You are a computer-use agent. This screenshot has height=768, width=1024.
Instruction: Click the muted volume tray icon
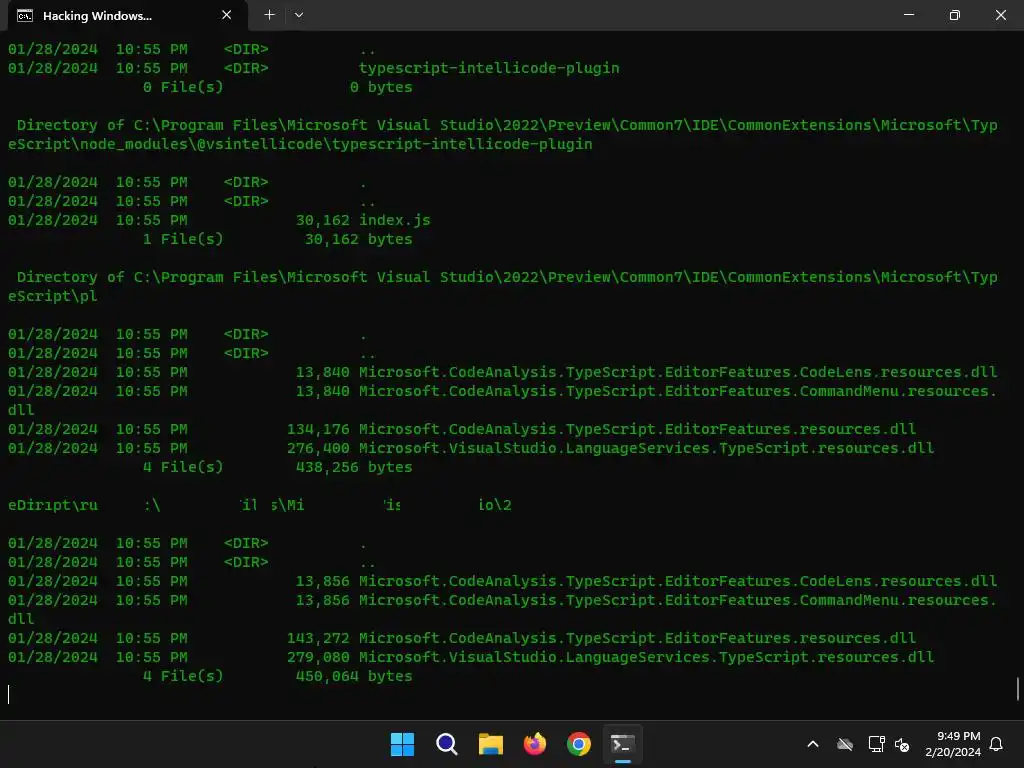(902, 744)
